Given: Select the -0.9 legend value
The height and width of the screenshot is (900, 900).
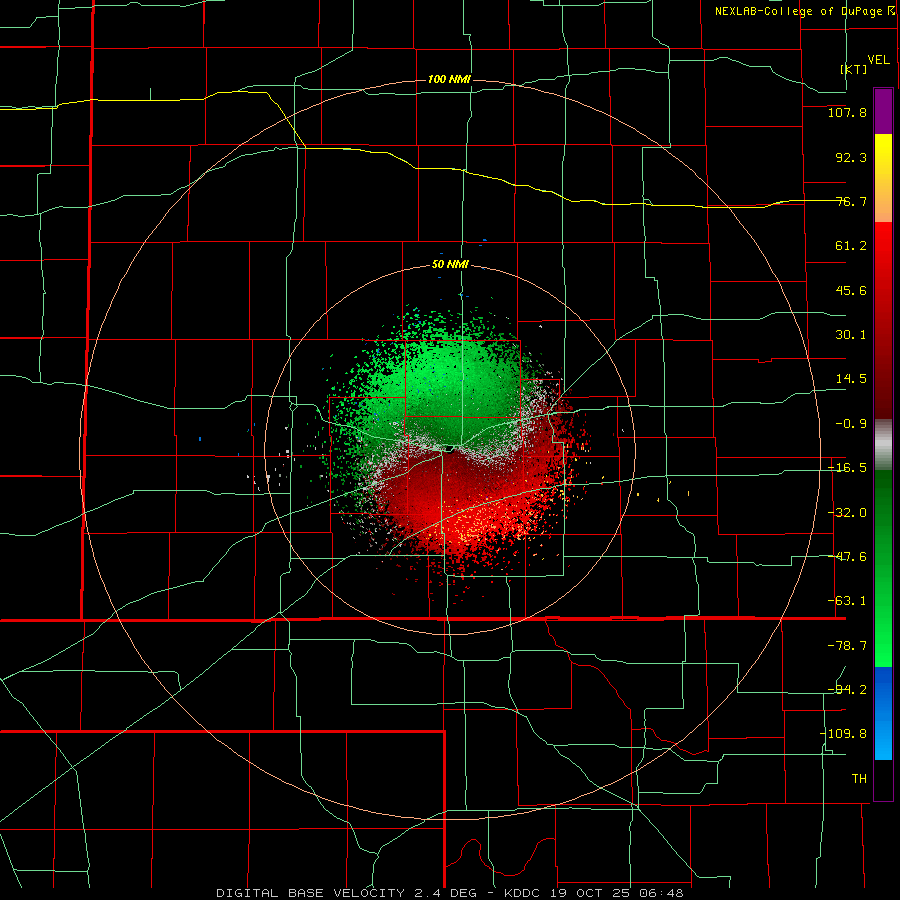Looking at the screenshot, I should (851, 424).
